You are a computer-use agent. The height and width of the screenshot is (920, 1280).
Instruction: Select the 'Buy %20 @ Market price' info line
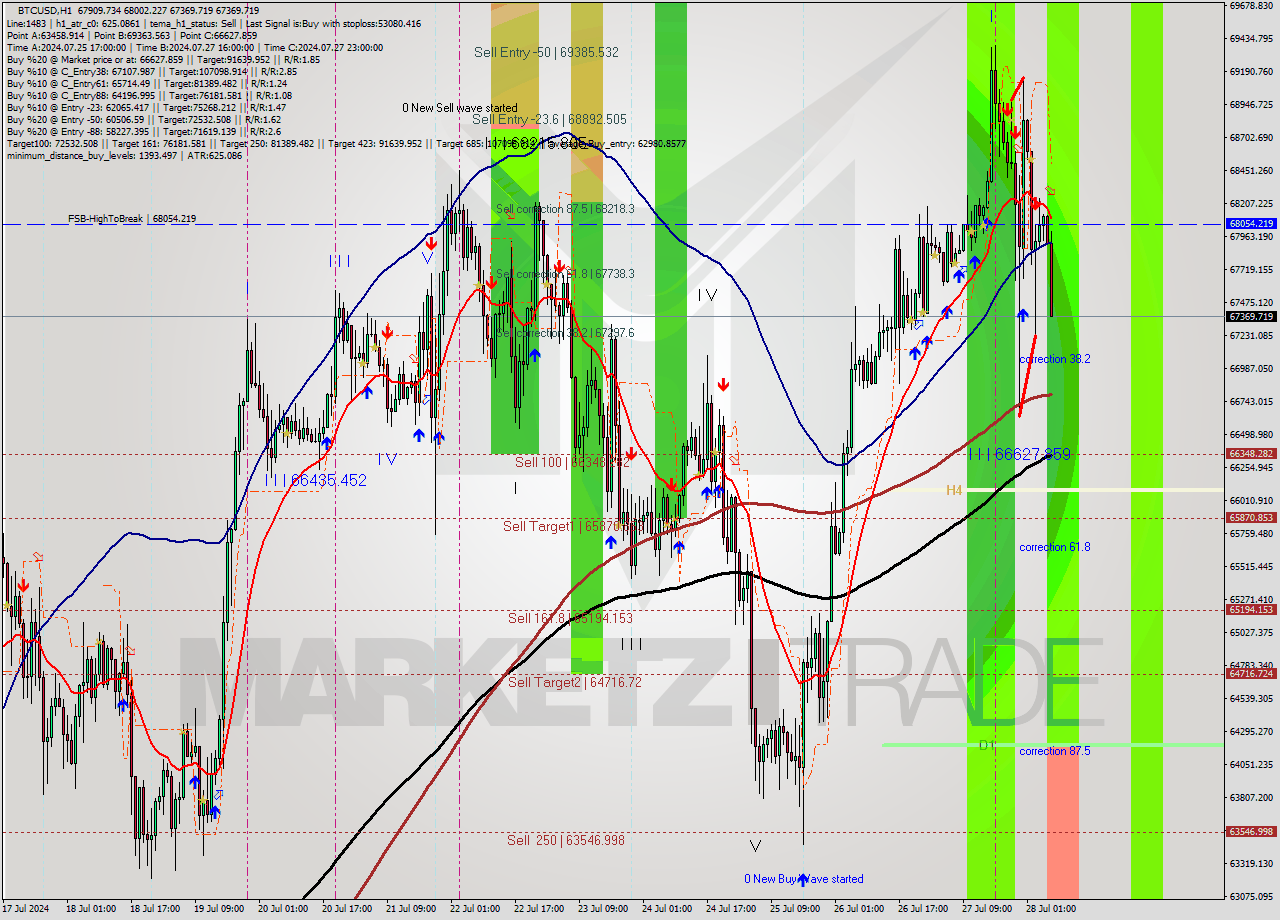[x=163, y=59]
